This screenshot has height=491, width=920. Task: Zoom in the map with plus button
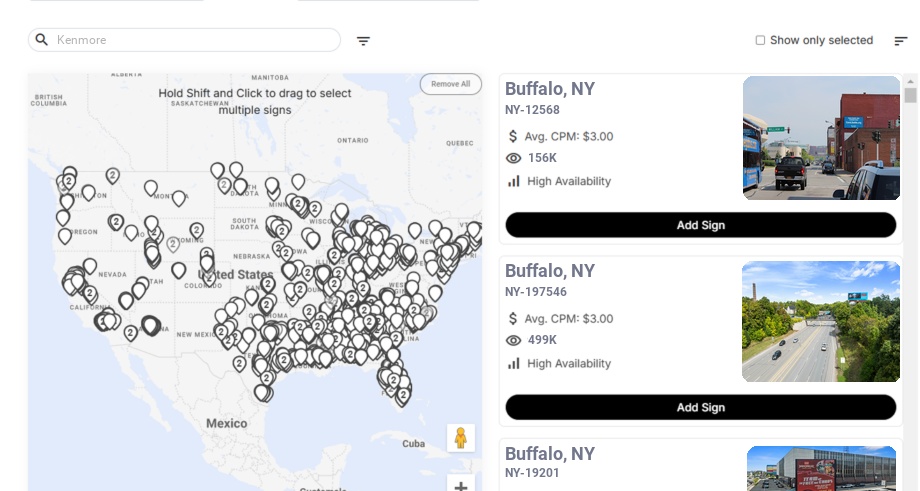(461, 485)
